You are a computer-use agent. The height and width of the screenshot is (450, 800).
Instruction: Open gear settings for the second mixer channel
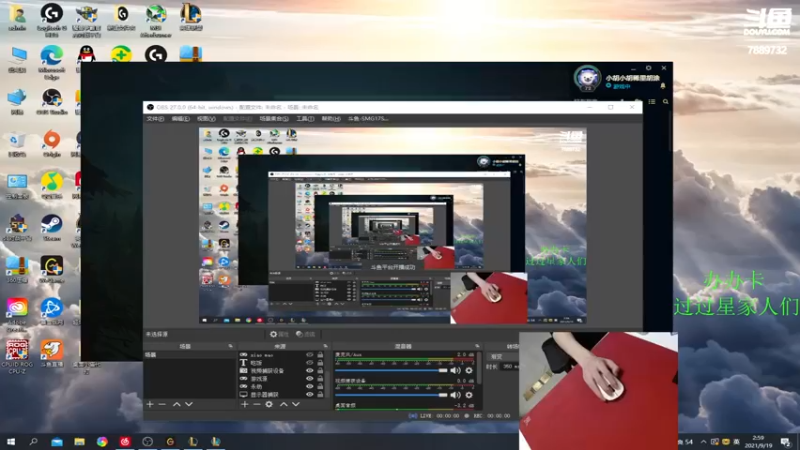pos(469,395)
